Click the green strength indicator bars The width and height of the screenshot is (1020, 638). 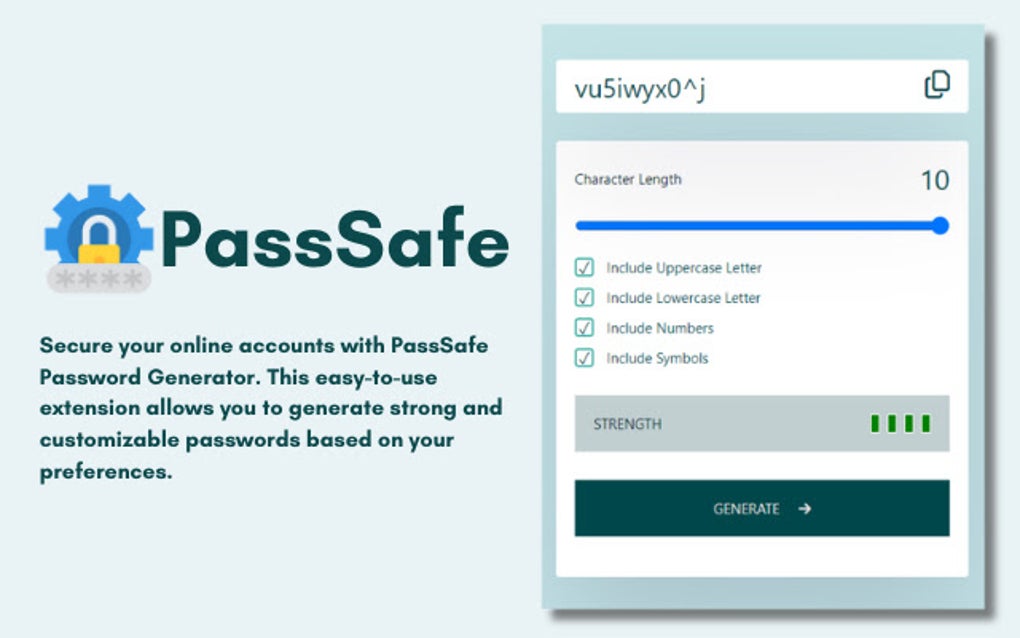[900, 424]
